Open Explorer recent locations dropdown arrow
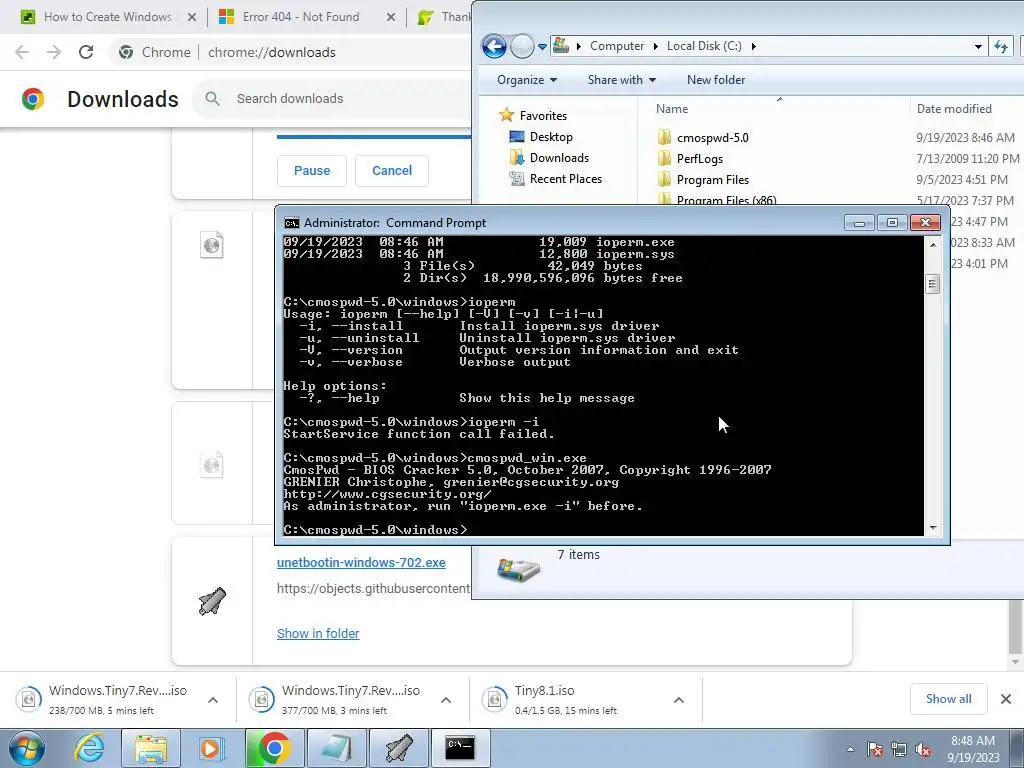 542,47
